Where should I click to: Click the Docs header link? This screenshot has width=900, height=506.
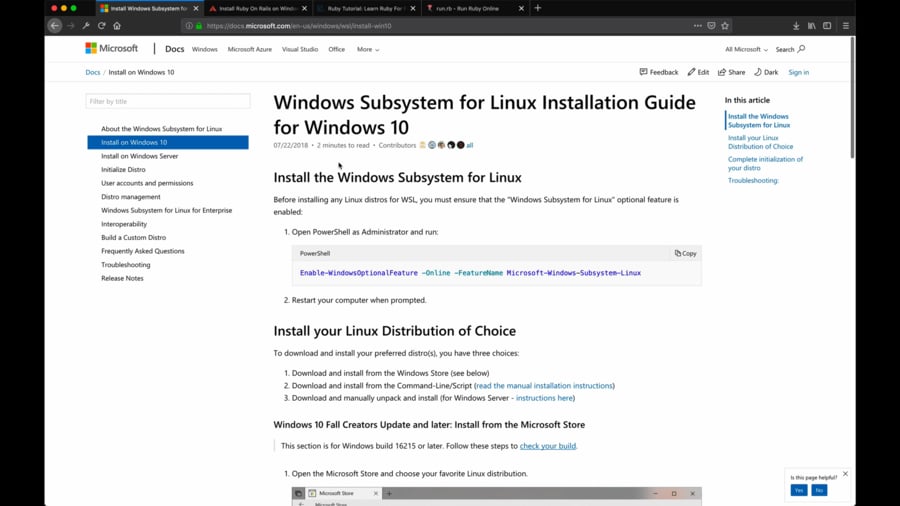pyautogui.click(x=174, y=49)
